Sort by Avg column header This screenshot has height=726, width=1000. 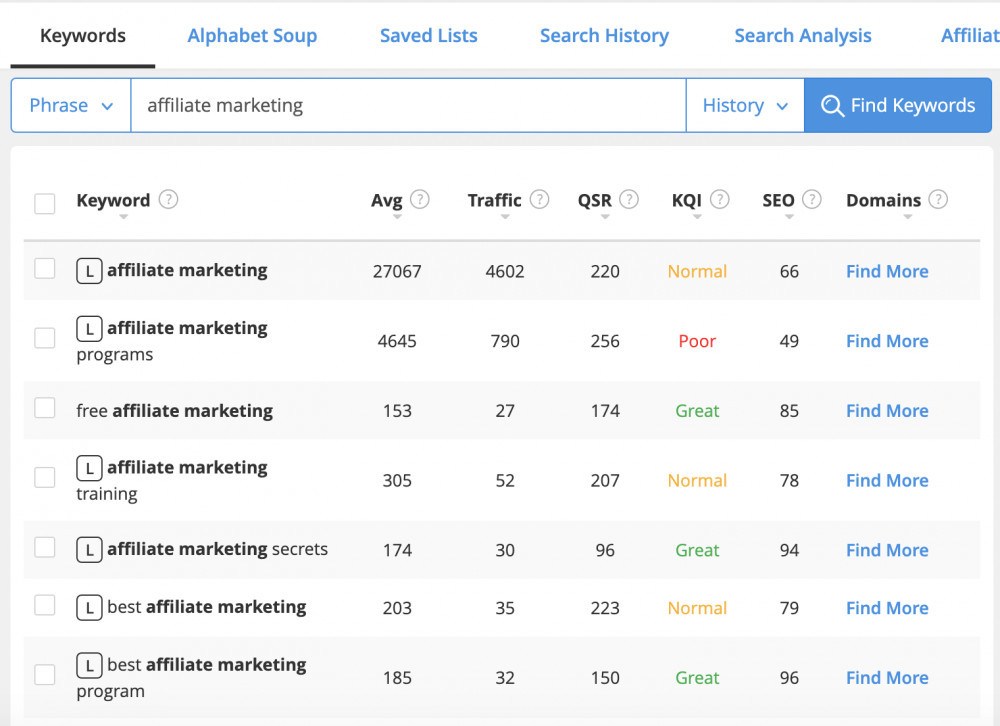click(x=386, y=200)
